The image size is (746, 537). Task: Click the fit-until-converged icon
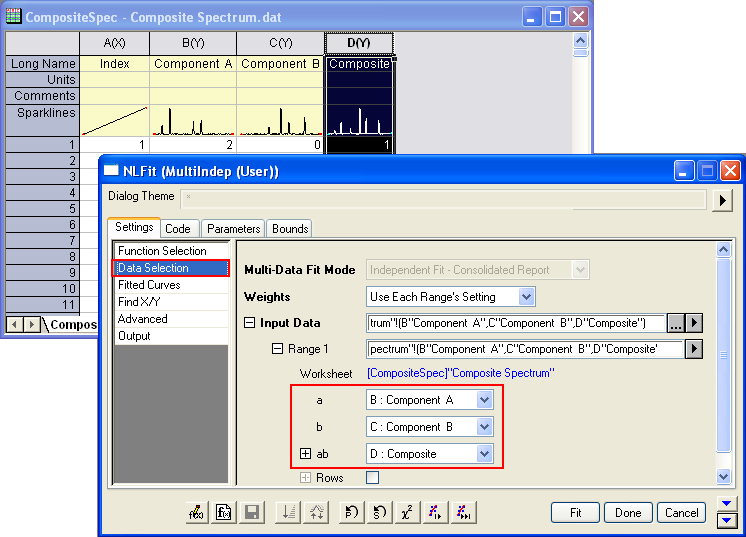(464, 512)
